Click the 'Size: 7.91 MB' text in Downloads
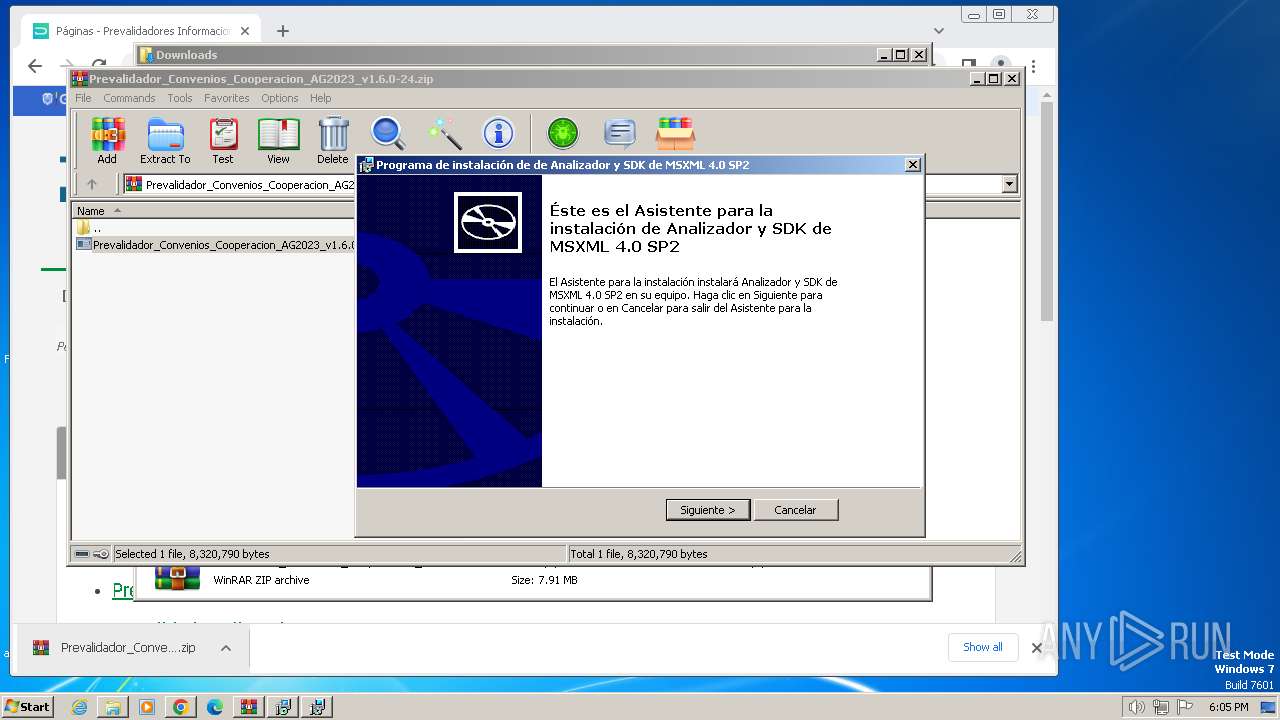 [544, 580]
